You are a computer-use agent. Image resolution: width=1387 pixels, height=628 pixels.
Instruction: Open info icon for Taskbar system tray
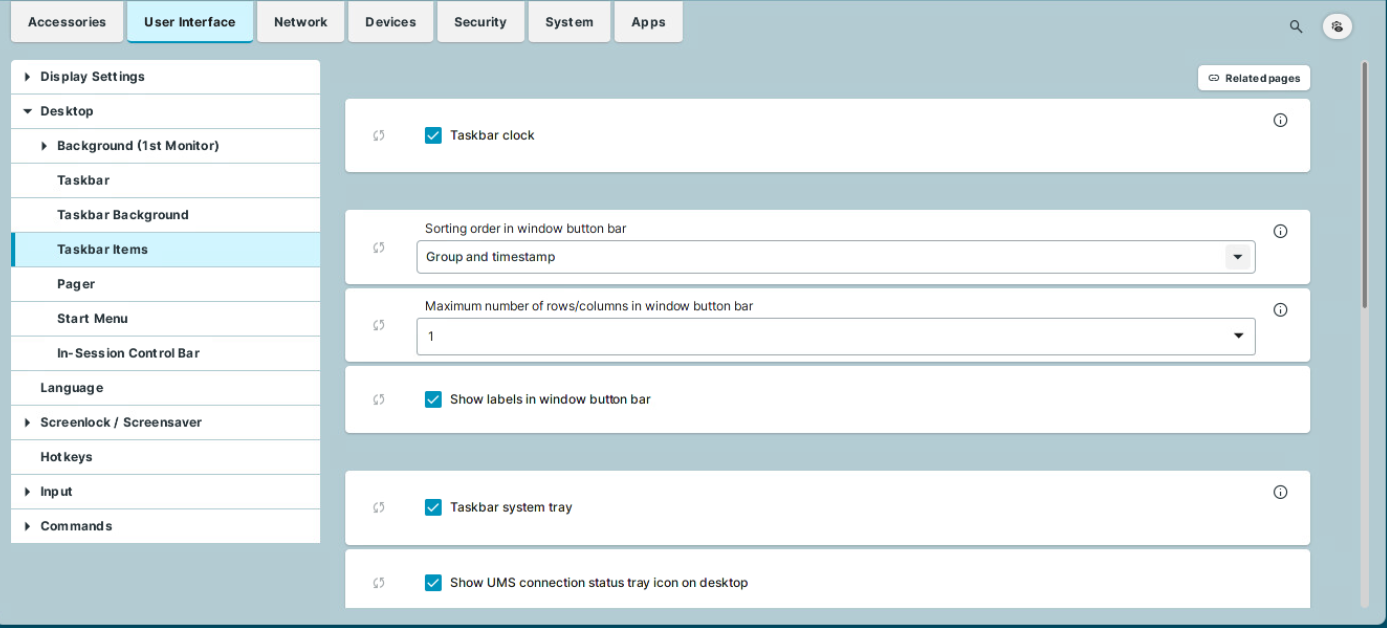1280,492
